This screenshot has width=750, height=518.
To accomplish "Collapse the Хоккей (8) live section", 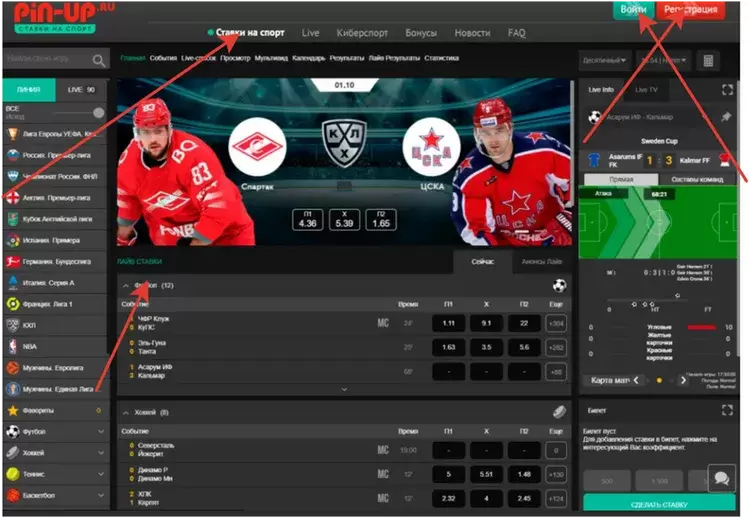I will click(125, 412).
